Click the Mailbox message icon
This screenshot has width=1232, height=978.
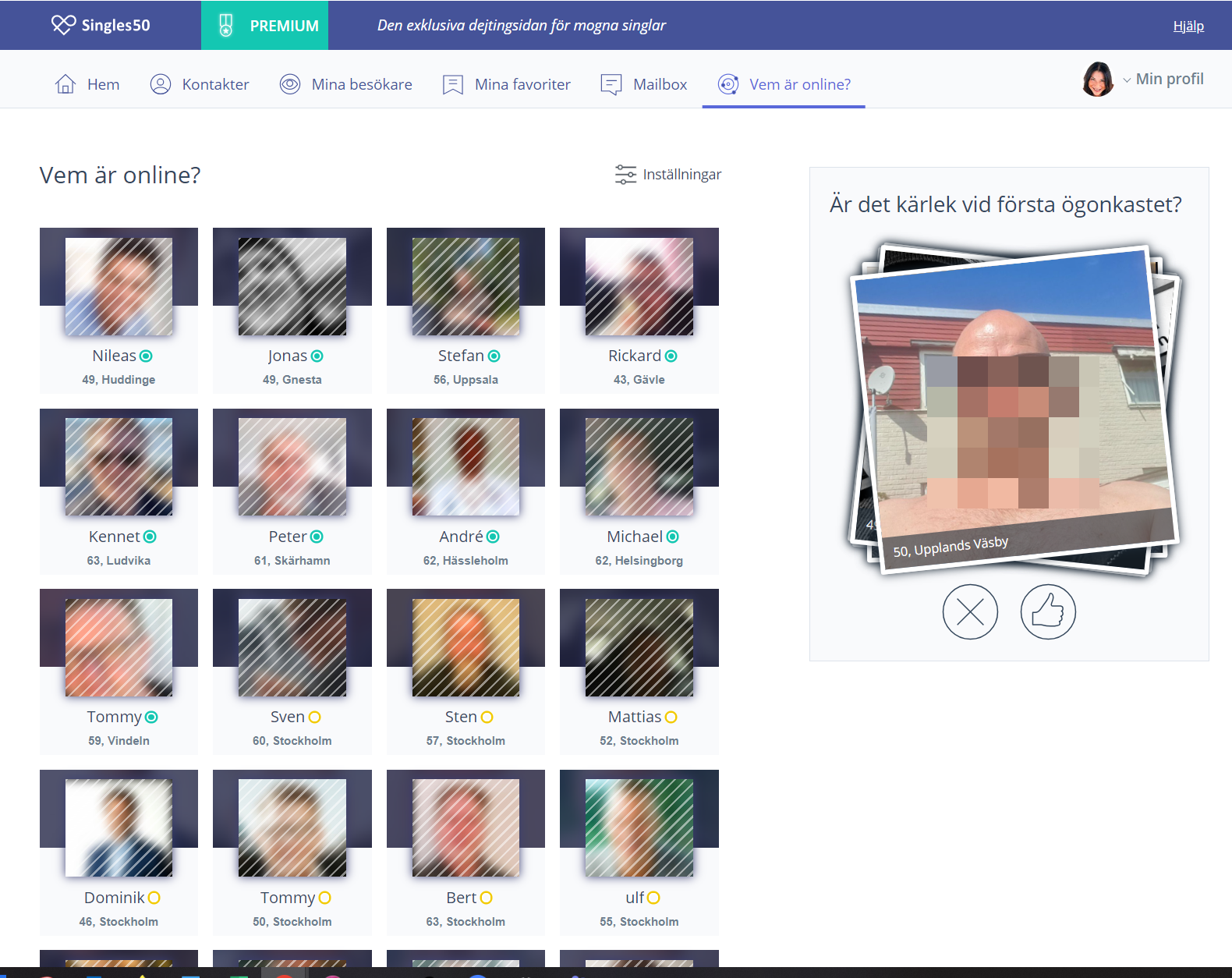[611, 84]
